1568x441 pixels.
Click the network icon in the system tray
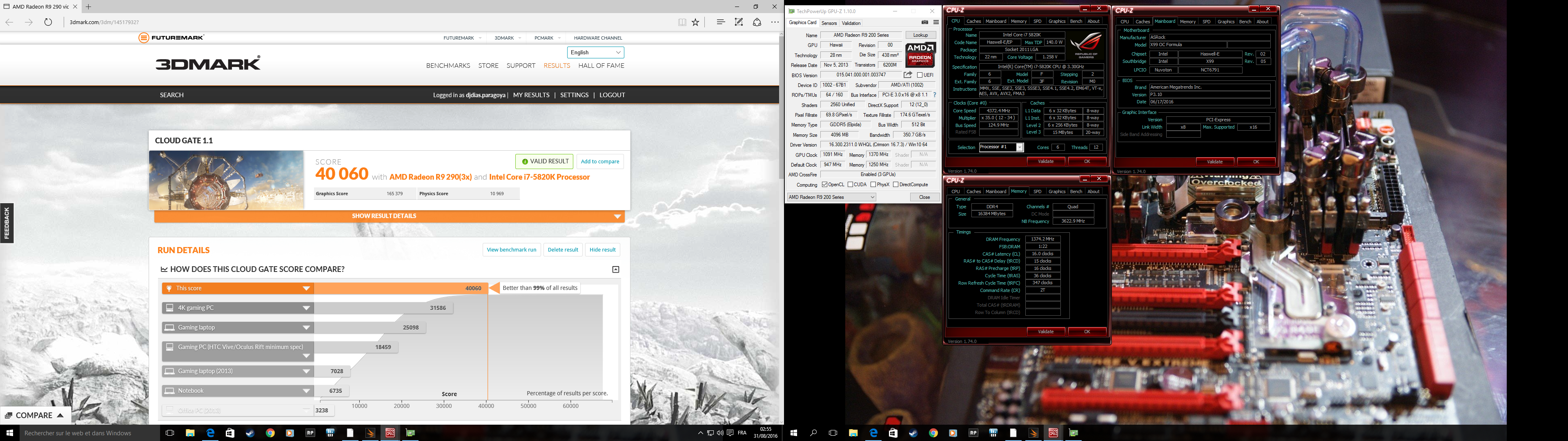tap(710, 433)
